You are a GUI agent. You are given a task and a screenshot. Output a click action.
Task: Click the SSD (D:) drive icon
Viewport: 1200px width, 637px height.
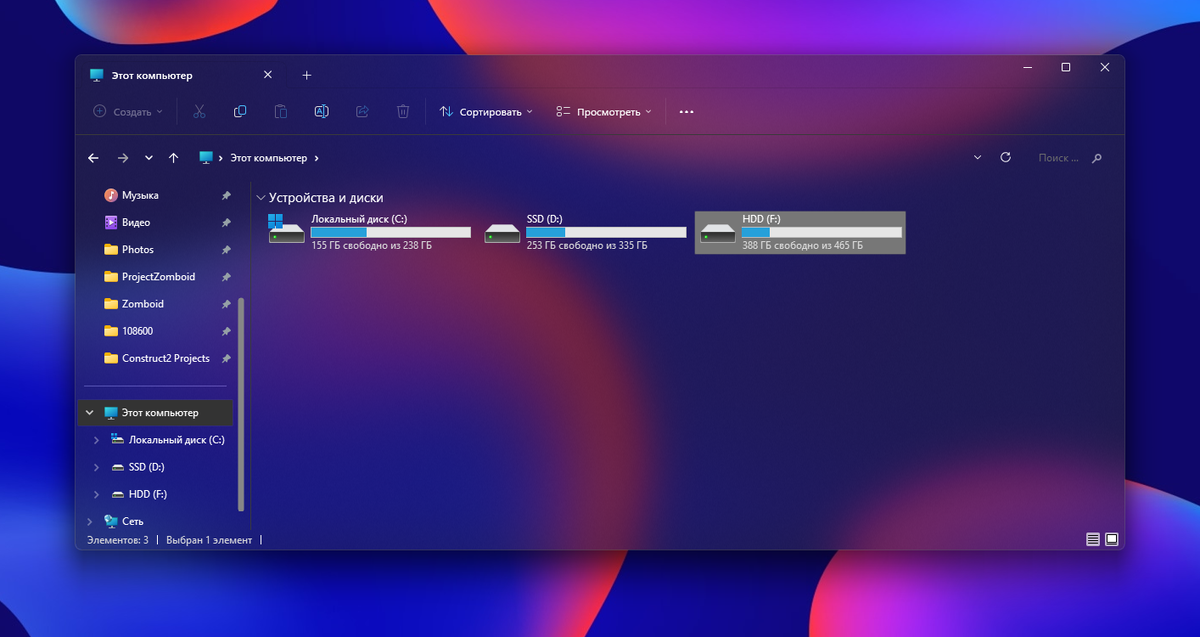[x=502, y=233]
